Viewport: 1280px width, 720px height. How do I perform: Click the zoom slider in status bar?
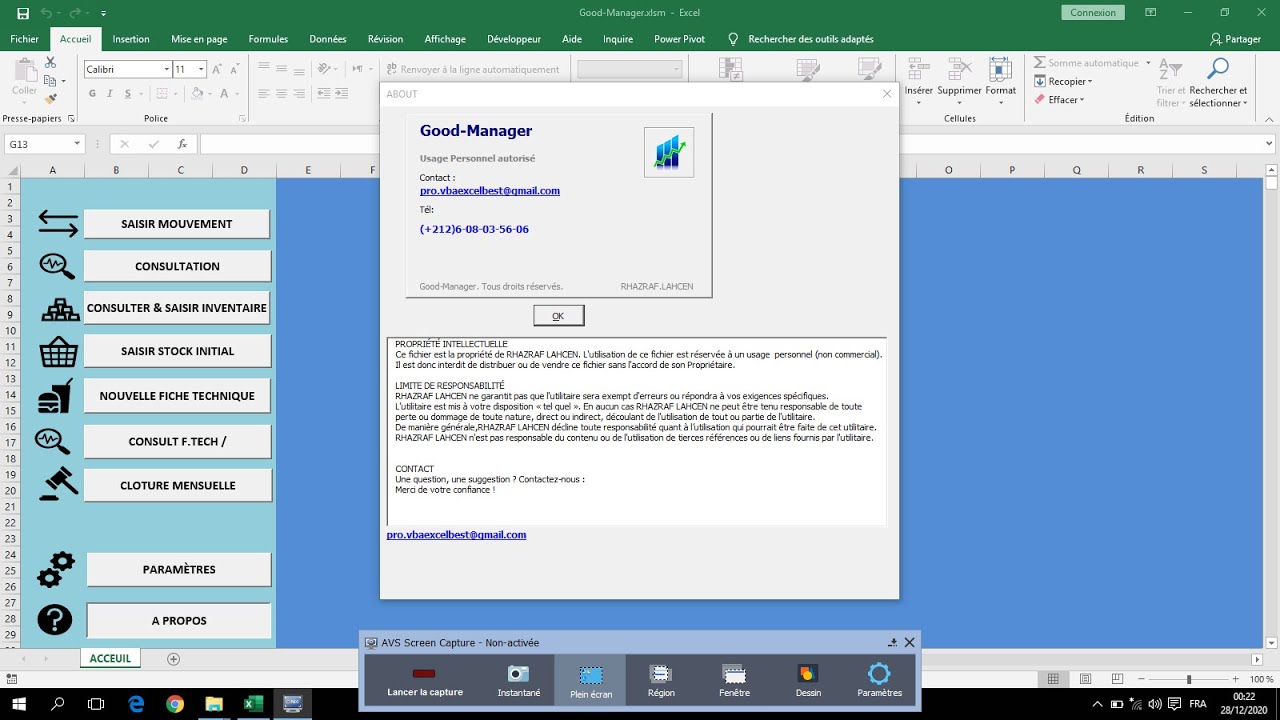[1188, 679]
